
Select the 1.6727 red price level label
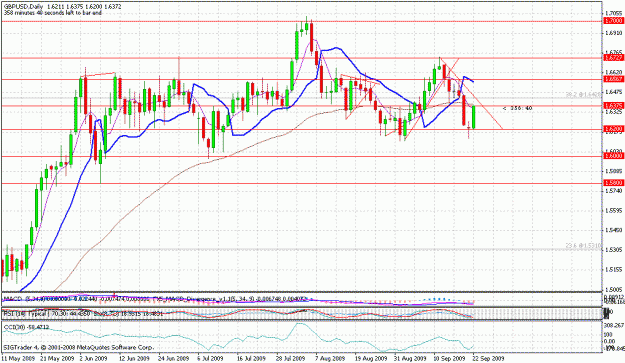click(x=614, y=58)
